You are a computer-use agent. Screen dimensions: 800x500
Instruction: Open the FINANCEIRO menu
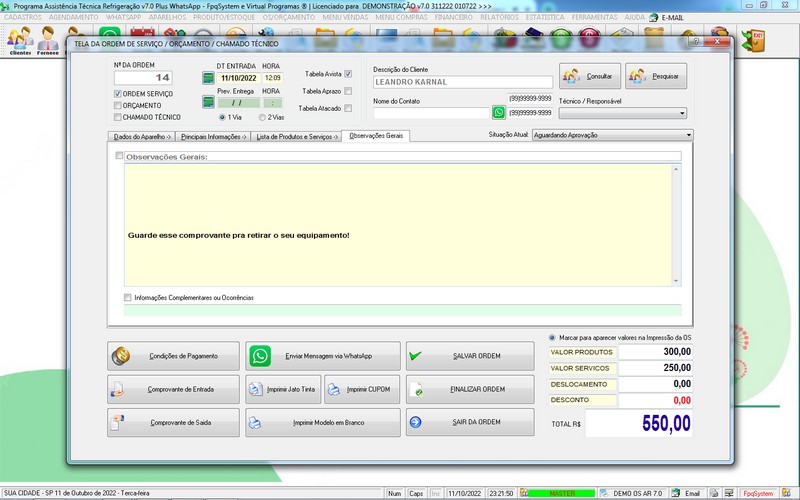click(454, 17)
